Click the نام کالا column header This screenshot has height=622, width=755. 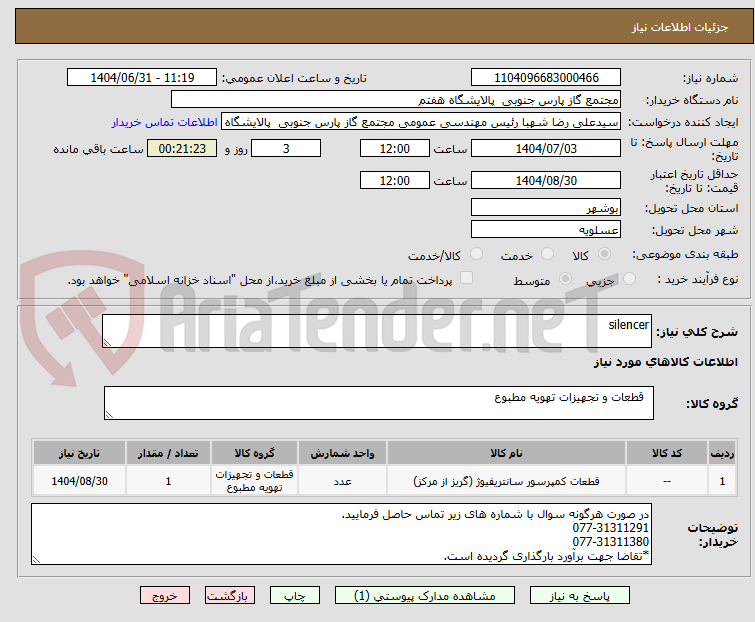(x=506, y=453)
